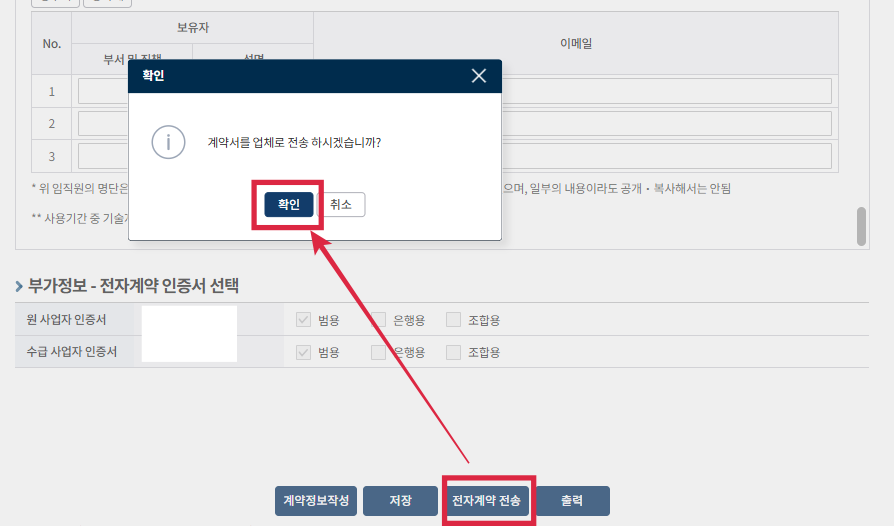The image size is (894, 526).
Task: Click 원 사업자 인증서 value field
Action: (189, 320)
